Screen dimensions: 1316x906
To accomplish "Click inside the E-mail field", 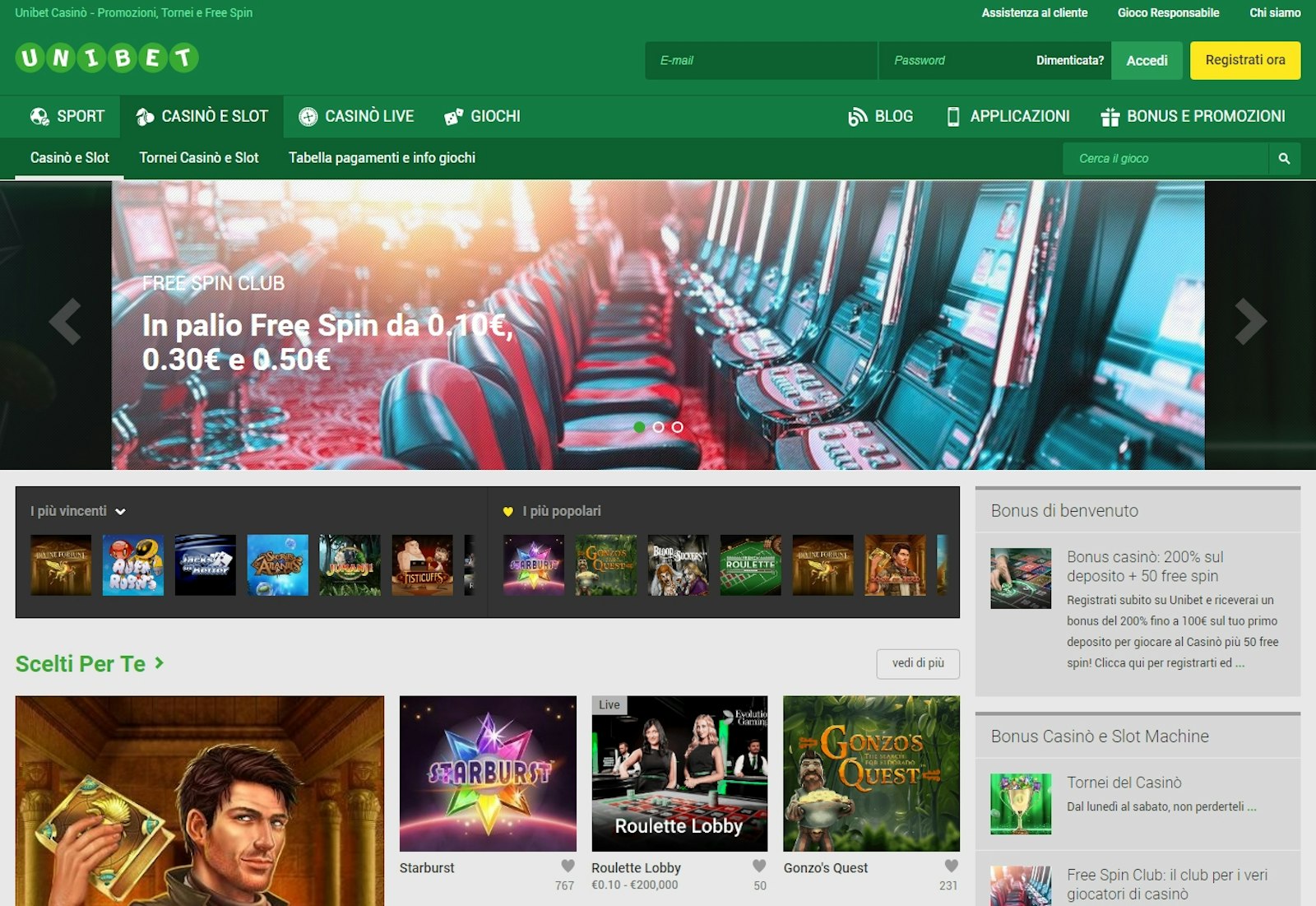I will (x=761, y=60).
